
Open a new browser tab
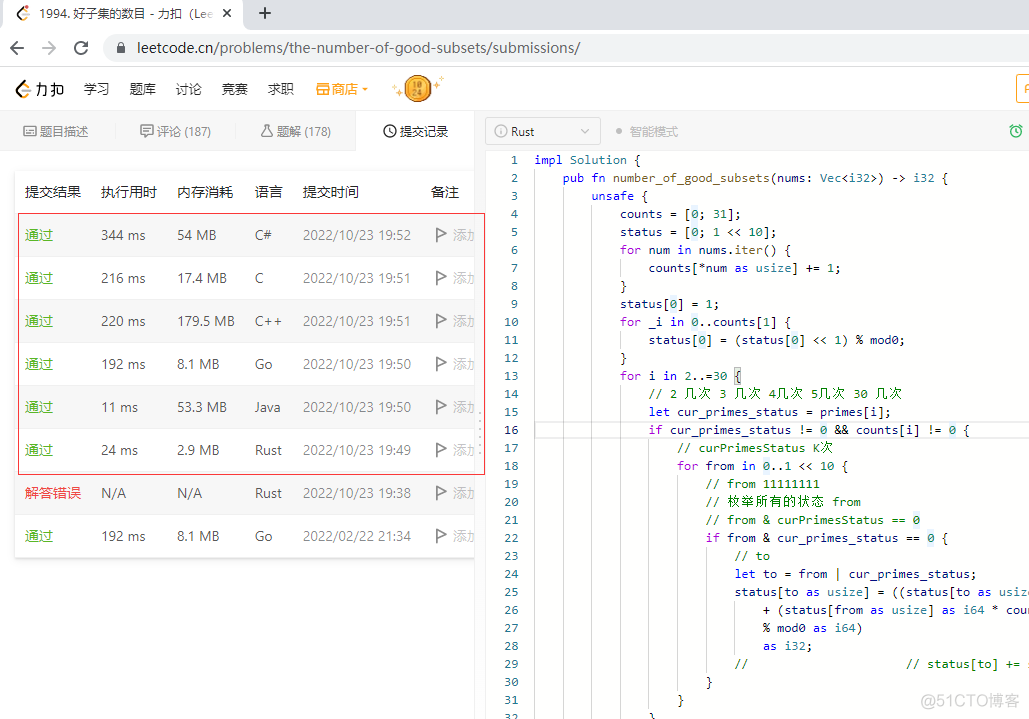[x=264, y=13]
